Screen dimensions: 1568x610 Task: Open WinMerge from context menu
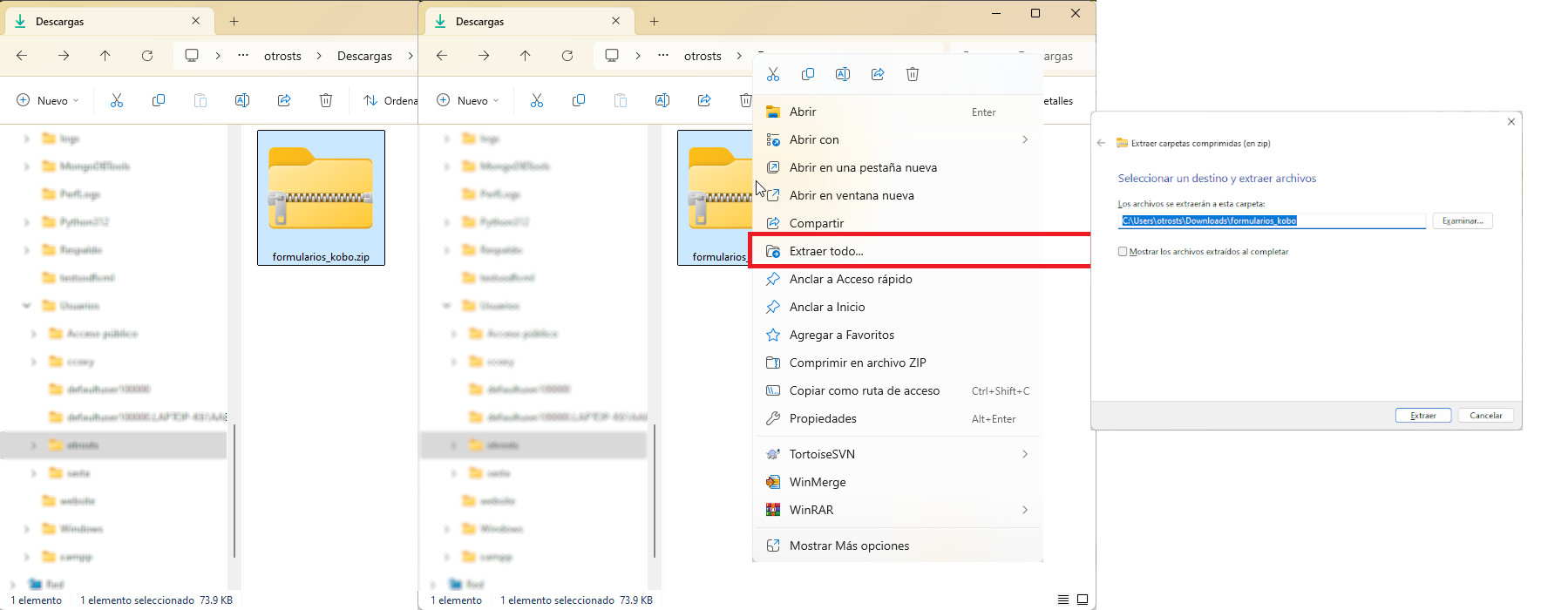(x=898, y=482)
